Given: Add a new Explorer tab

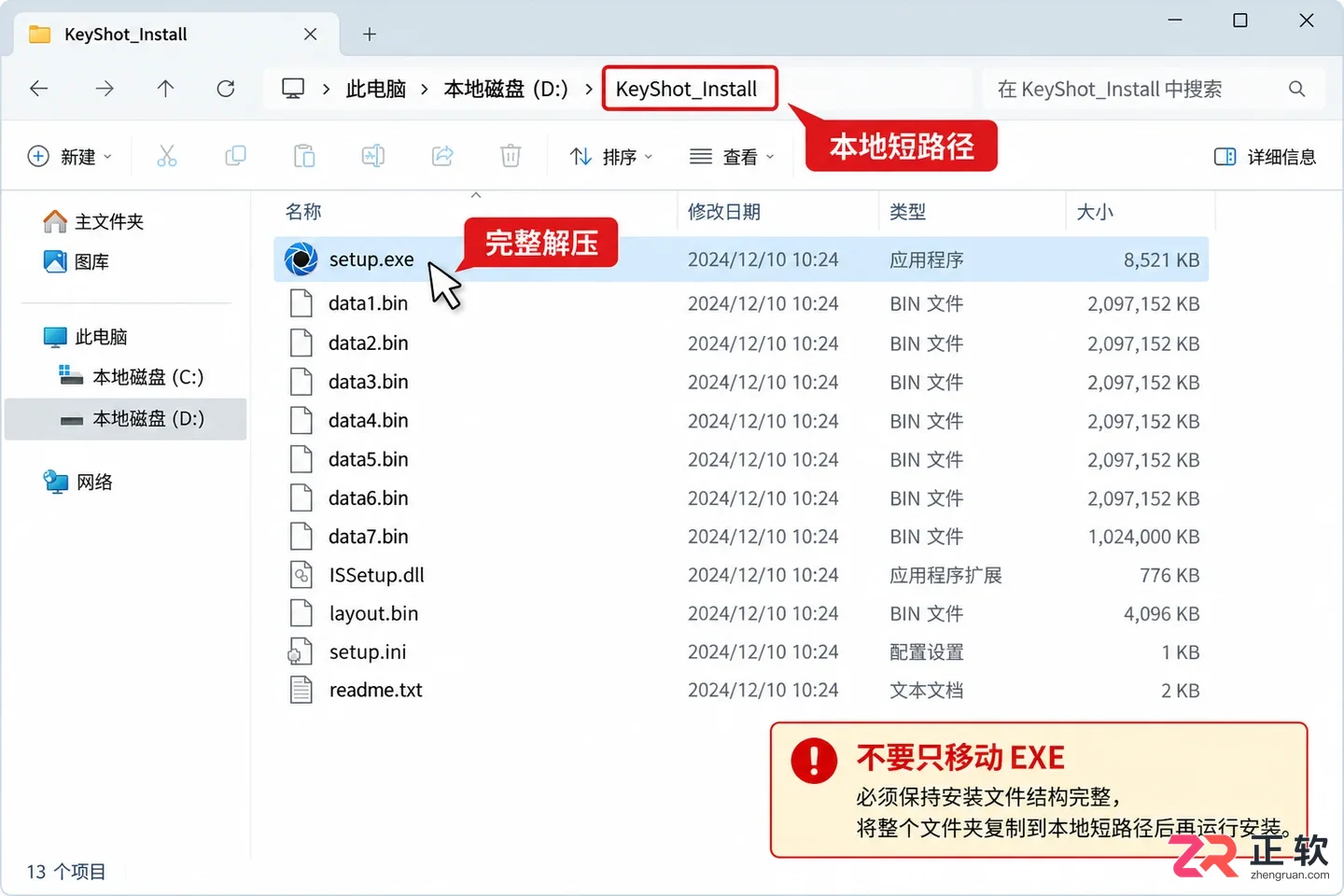Looking at the screenshot, I should (x=370, y=35).
